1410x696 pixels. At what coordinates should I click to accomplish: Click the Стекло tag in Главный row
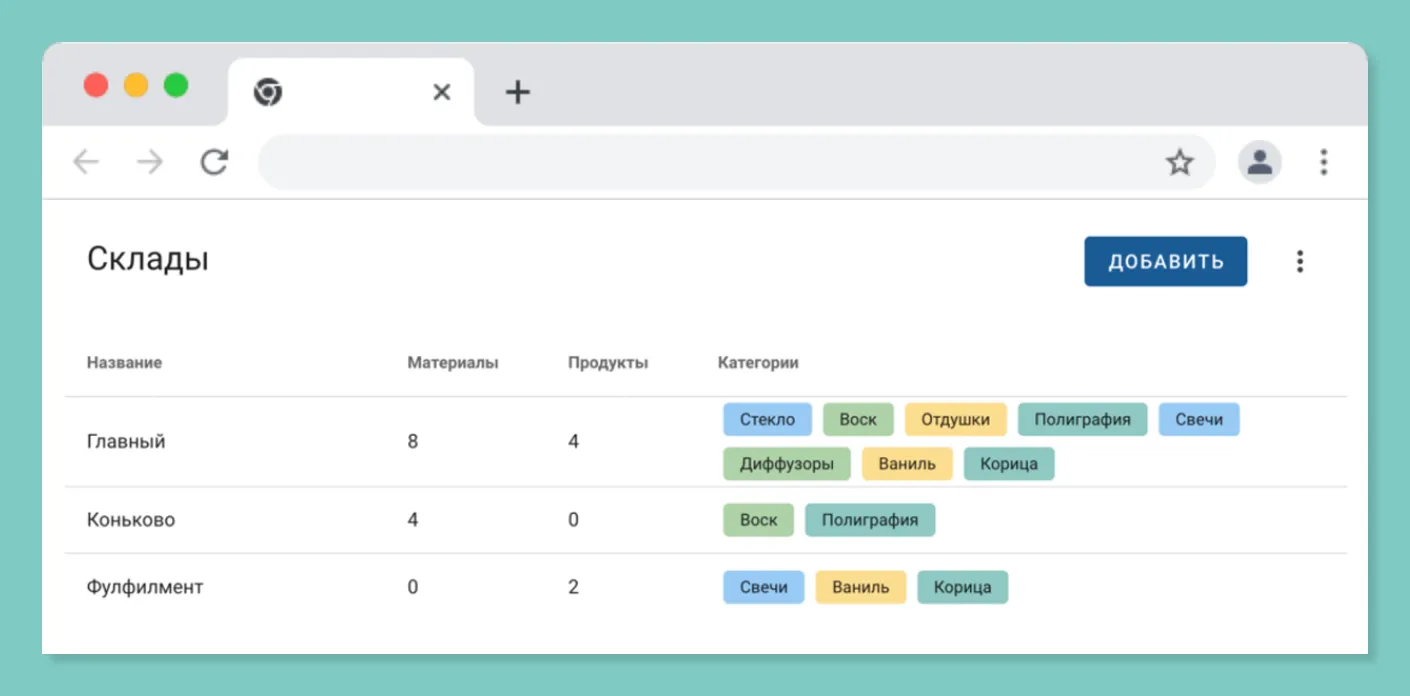(x=768, y=419)
